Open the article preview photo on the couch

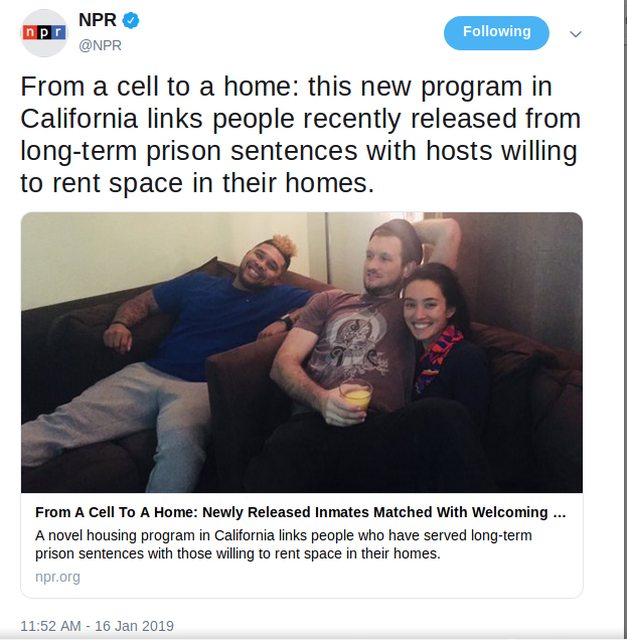point(302,352)
